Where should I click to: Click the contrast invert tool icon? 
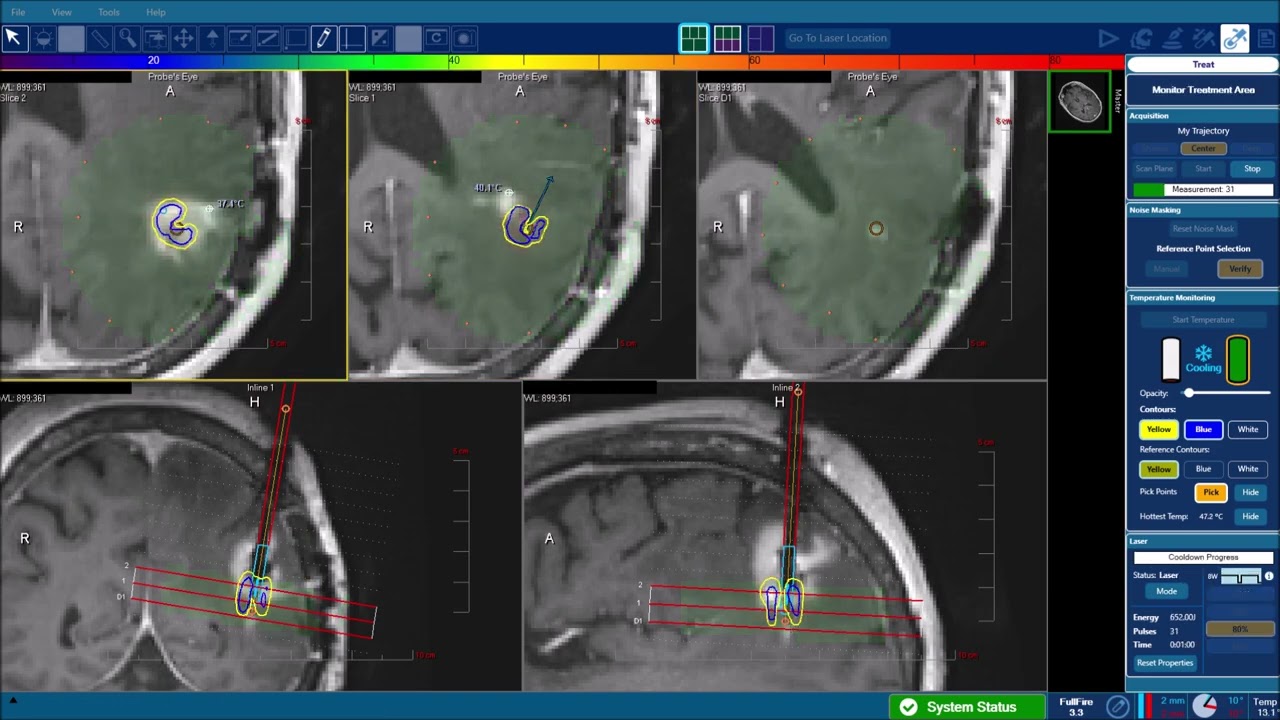379,38
